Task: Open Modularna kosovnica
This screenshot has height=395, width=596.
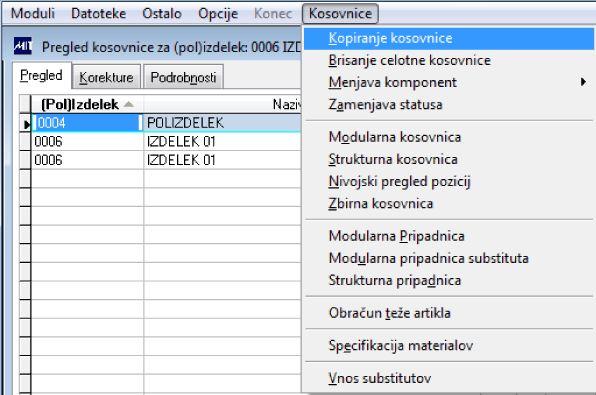Action: pyautogui.click(x=449, y=137)
